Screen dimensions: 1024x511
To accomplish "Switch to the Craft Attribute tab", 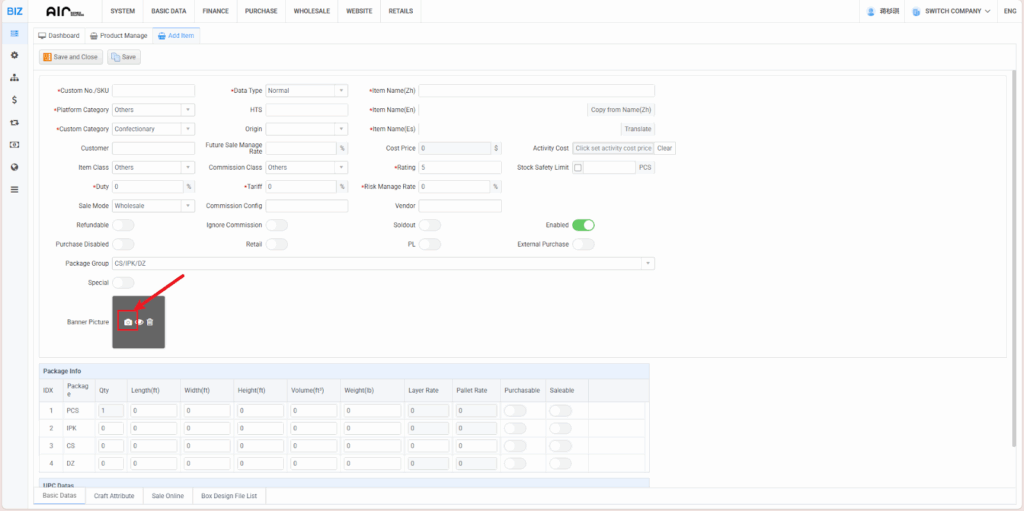I will (114, 495).
